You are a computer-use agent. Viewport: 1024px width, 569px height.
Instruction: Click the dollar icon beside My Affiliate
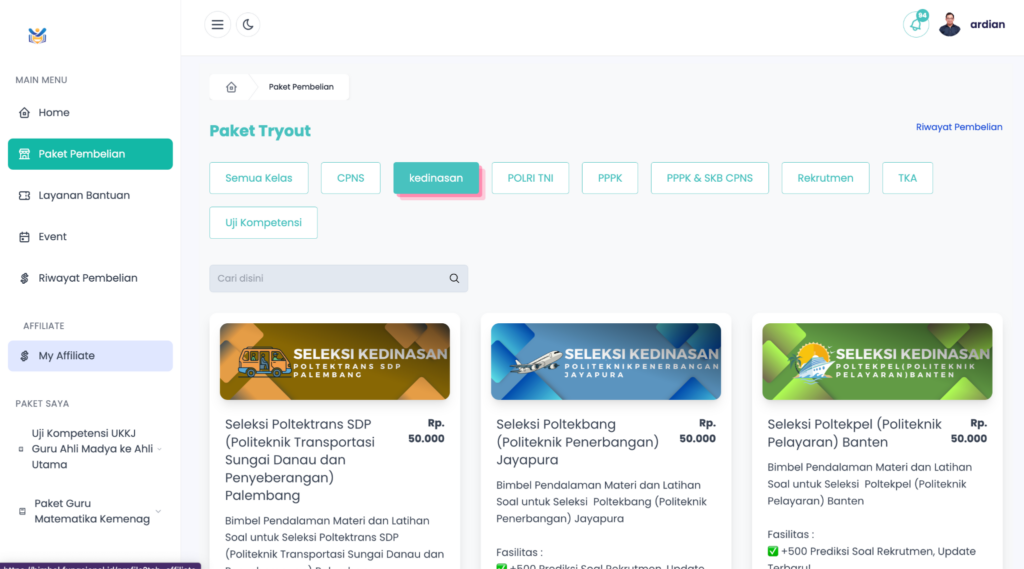point(24,356)
